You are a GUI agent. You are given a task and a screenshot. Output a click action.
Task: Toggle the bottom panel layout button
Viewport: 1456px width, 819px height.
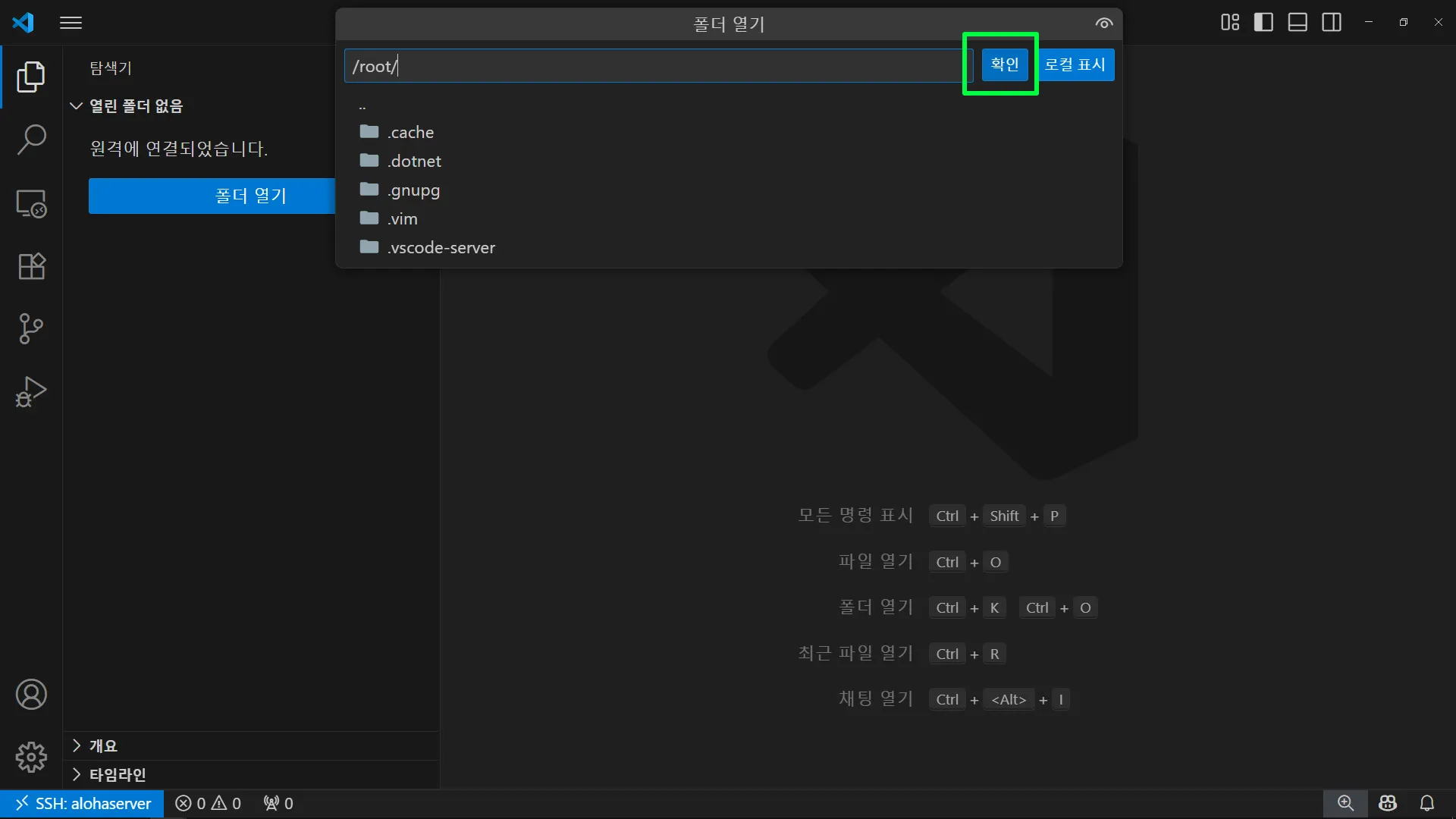tap(1298, 23)
